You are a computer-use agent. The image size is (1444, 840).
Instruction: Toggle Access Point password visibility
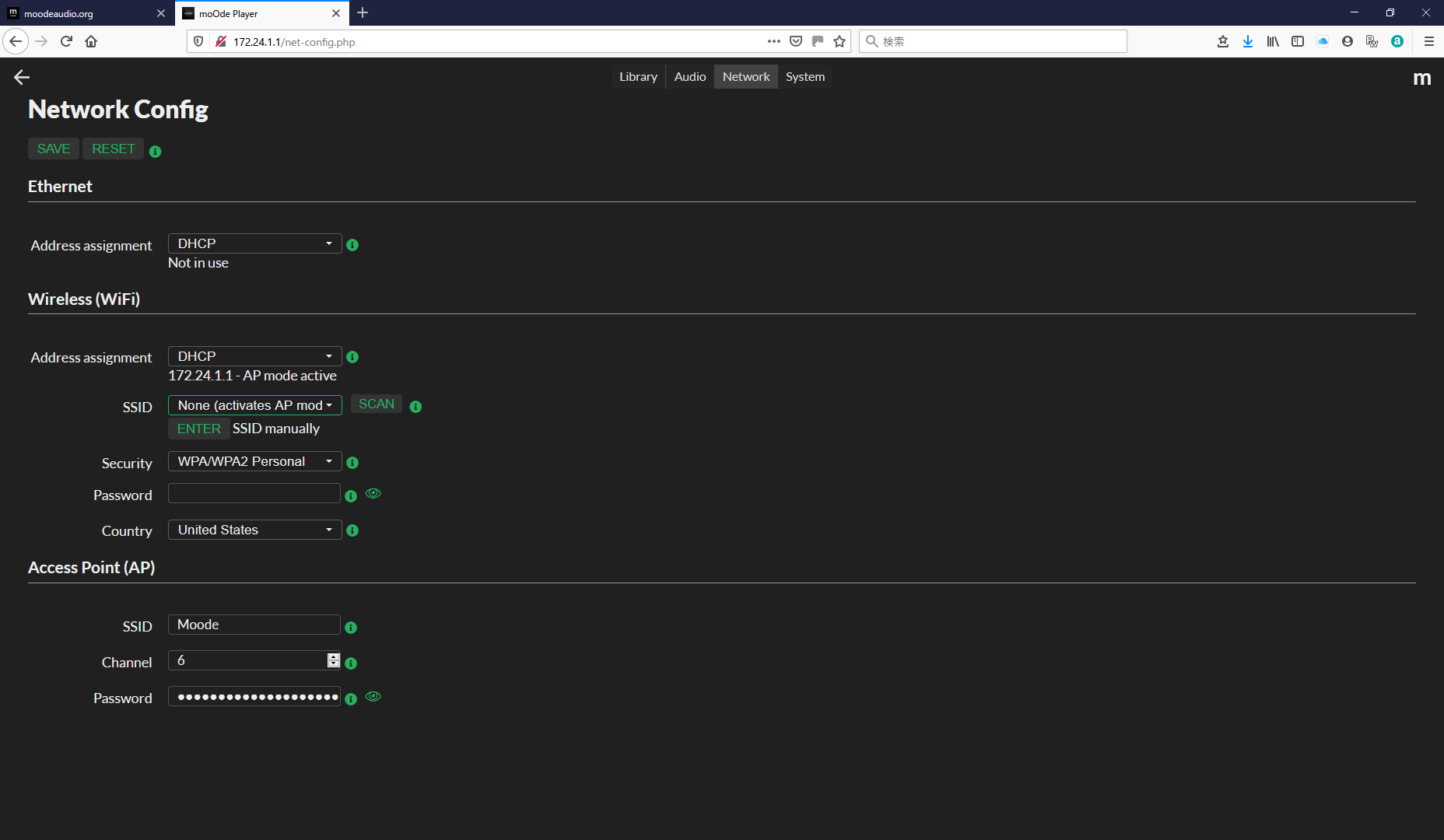coord(373,697)
